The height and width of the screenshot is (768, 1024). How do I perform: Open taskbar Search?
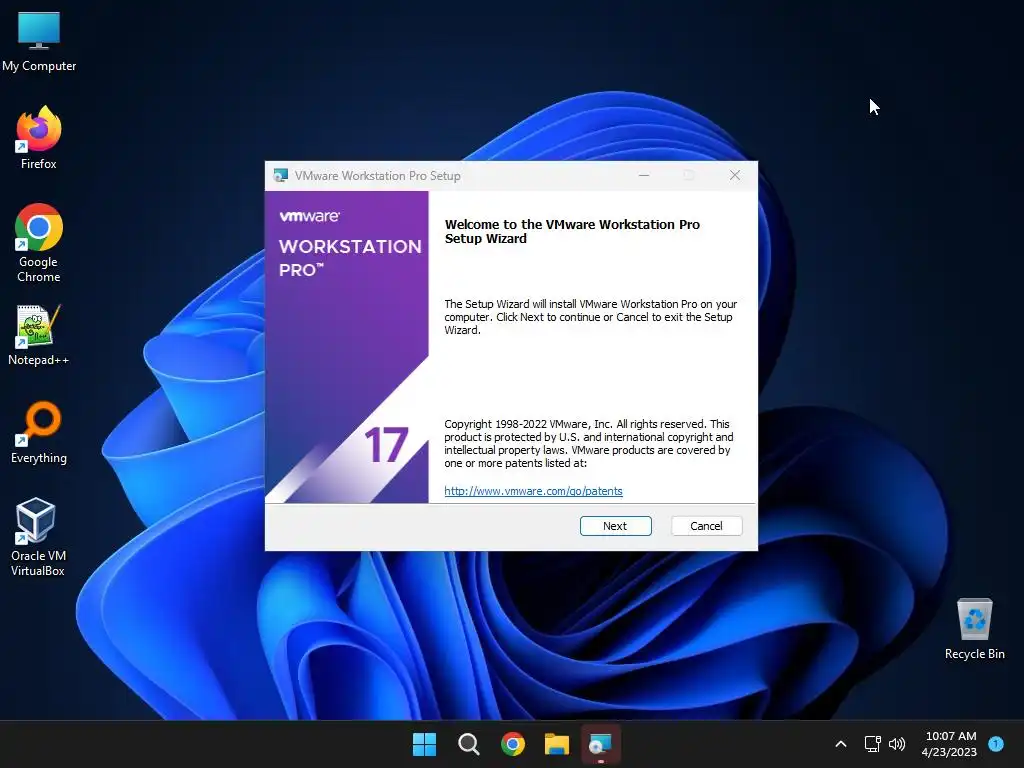click(x=468, y=744)
